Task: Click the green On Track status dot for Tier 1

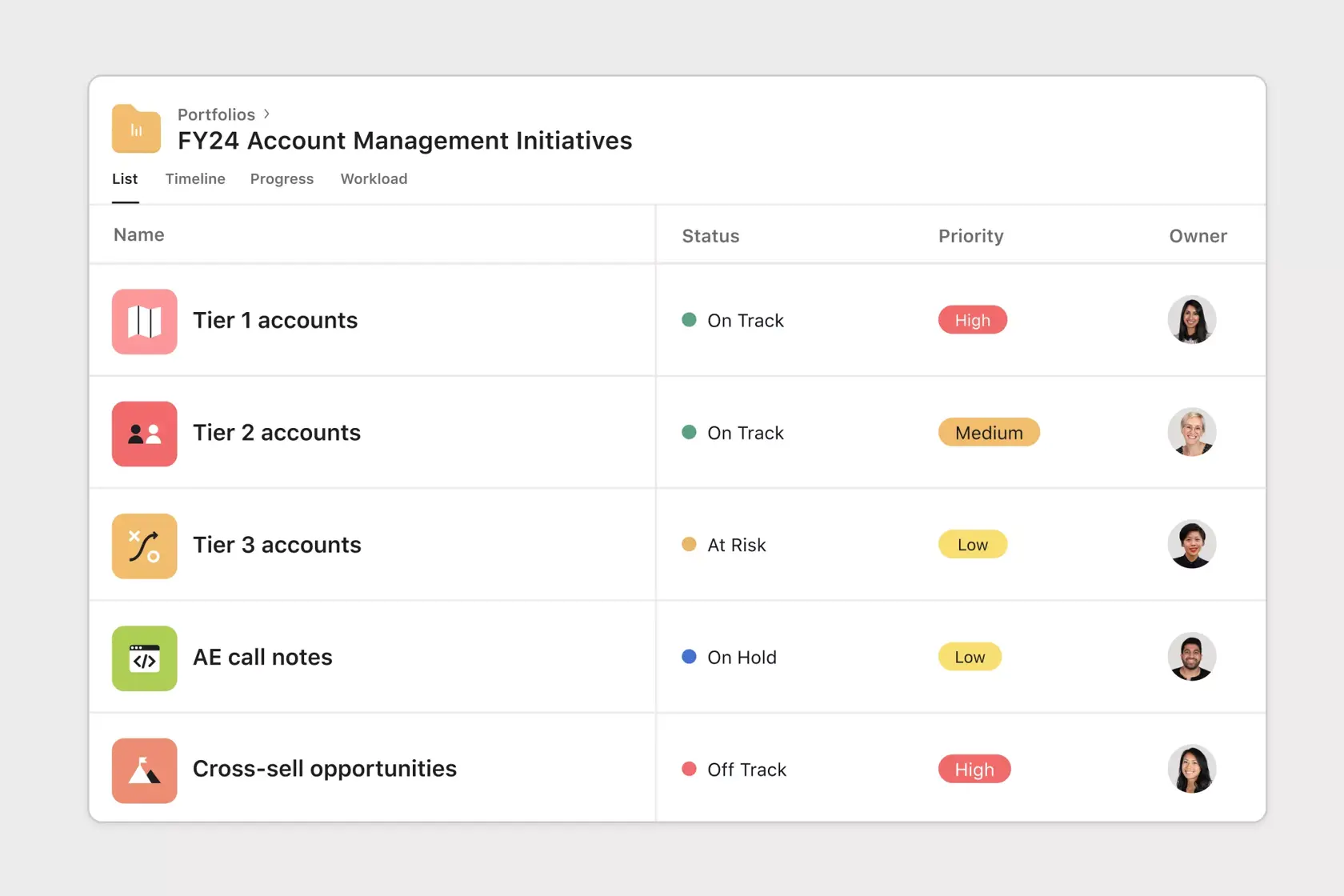Action: click(x=689, y=319)
